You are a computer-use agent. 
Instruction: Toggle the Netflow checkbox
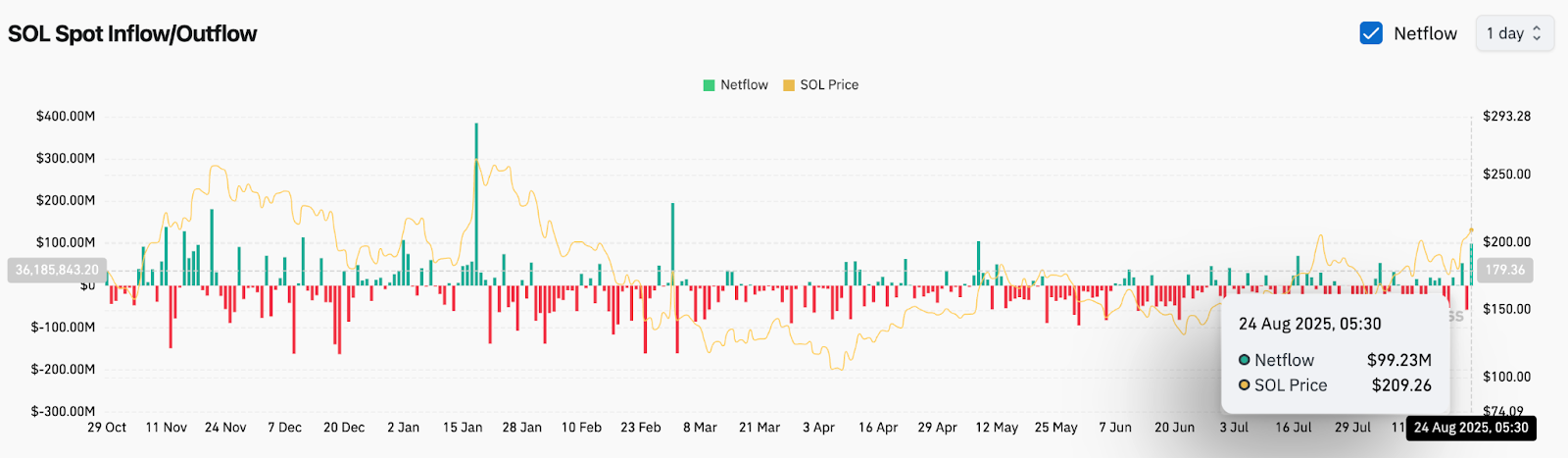pos(1371,33)
